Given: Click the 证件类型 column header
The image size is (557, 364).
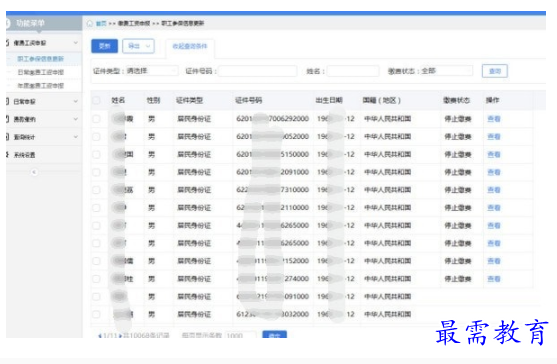Looking at the screenshot, I should click(189, 100).
